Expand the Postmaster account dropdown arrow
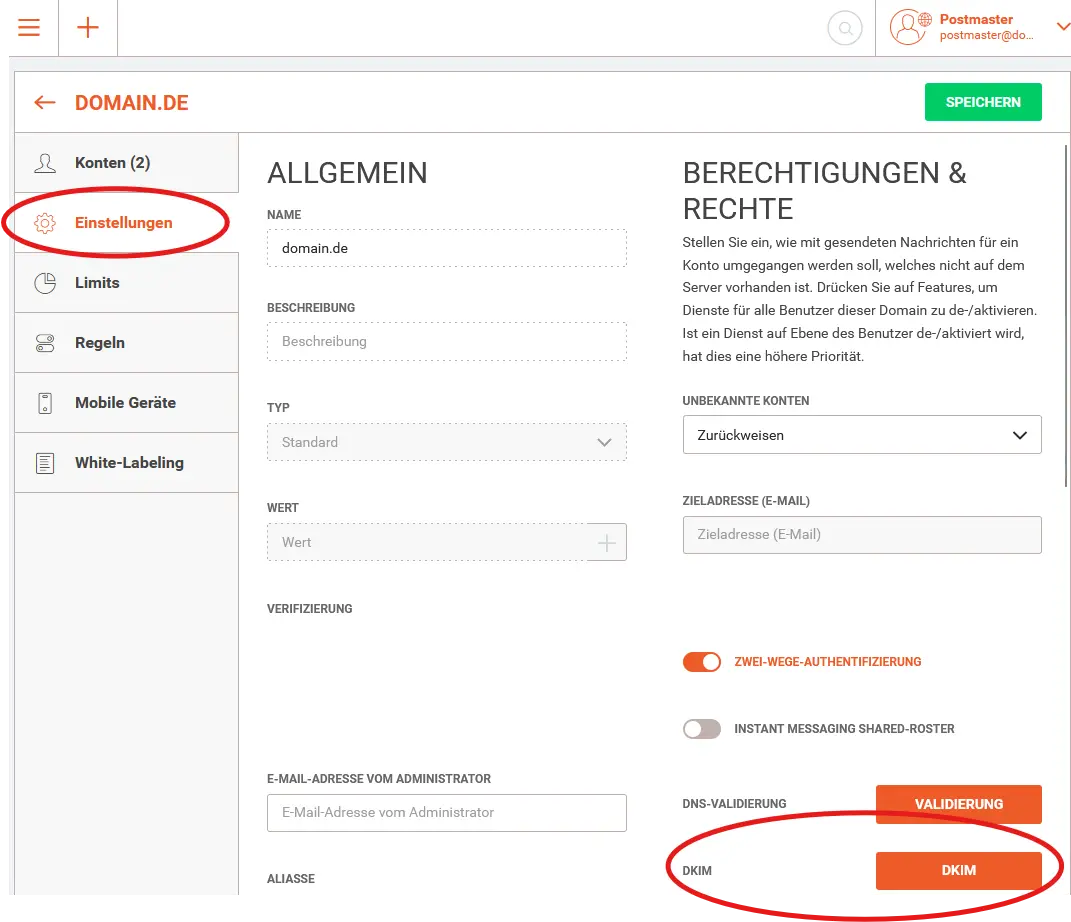Image resolution: width=1071 pixels, height=922 pixels. click(1063, 27)
